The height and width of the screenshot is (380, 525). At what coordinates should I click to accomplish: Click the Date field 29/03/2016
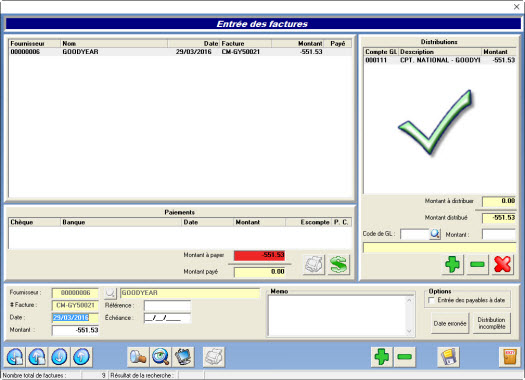coord(75,318)
